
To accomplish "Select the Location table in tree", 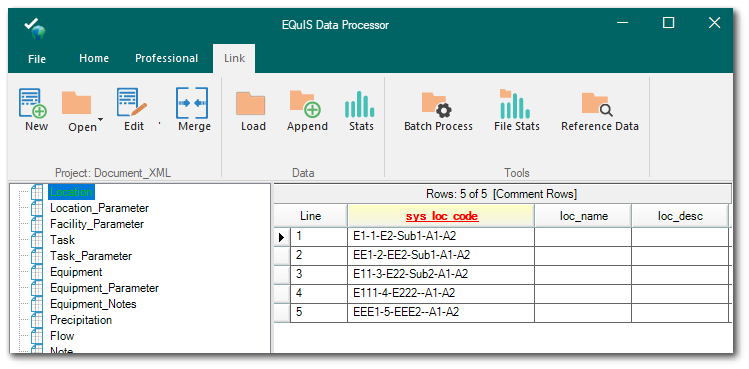I will point(71,192).
